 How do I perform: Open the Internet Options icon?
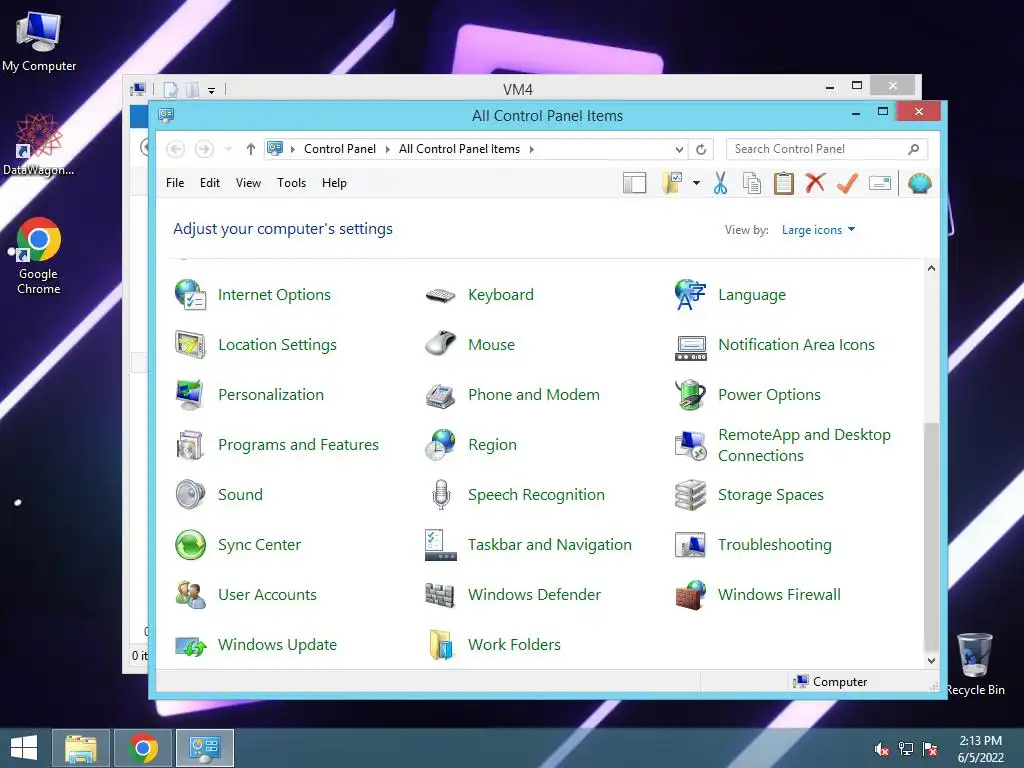pyautogui.click(x=190, y=295)
